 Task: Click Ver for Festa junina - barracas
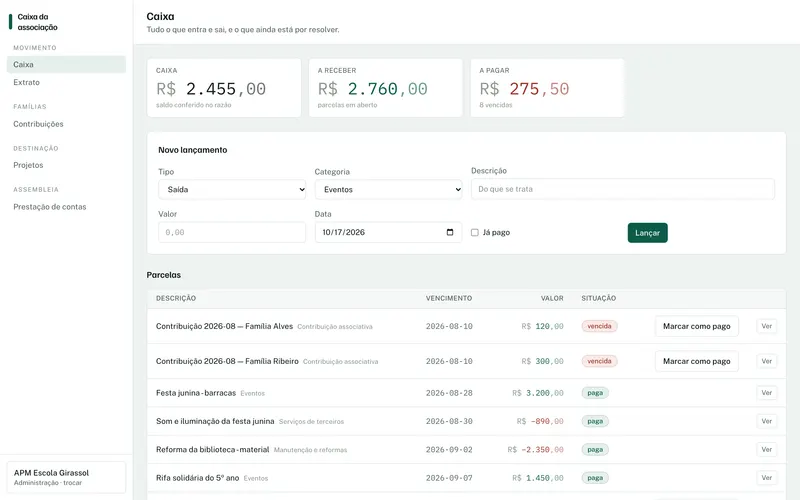coord(766,393)
